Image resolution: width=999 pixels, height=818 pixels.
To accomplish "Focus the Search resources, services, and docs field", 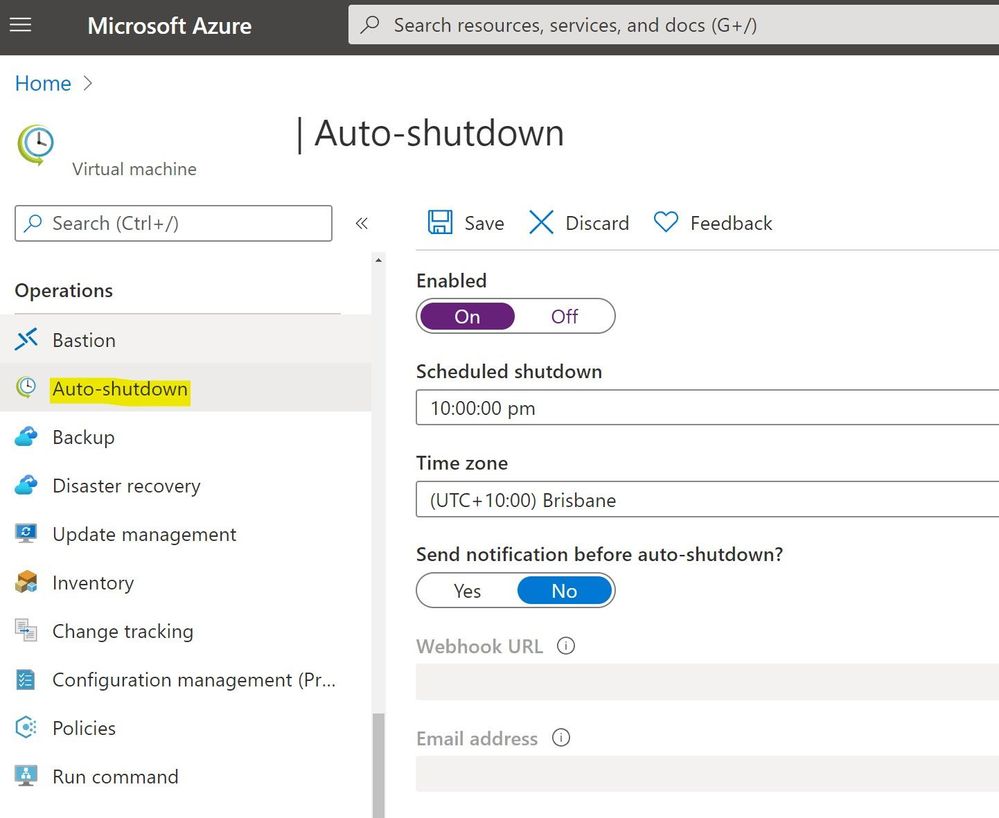I will (673, 25).
